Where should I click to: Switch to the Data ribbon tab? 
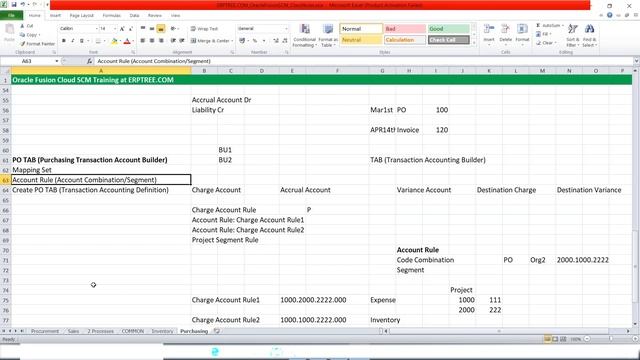134,15
